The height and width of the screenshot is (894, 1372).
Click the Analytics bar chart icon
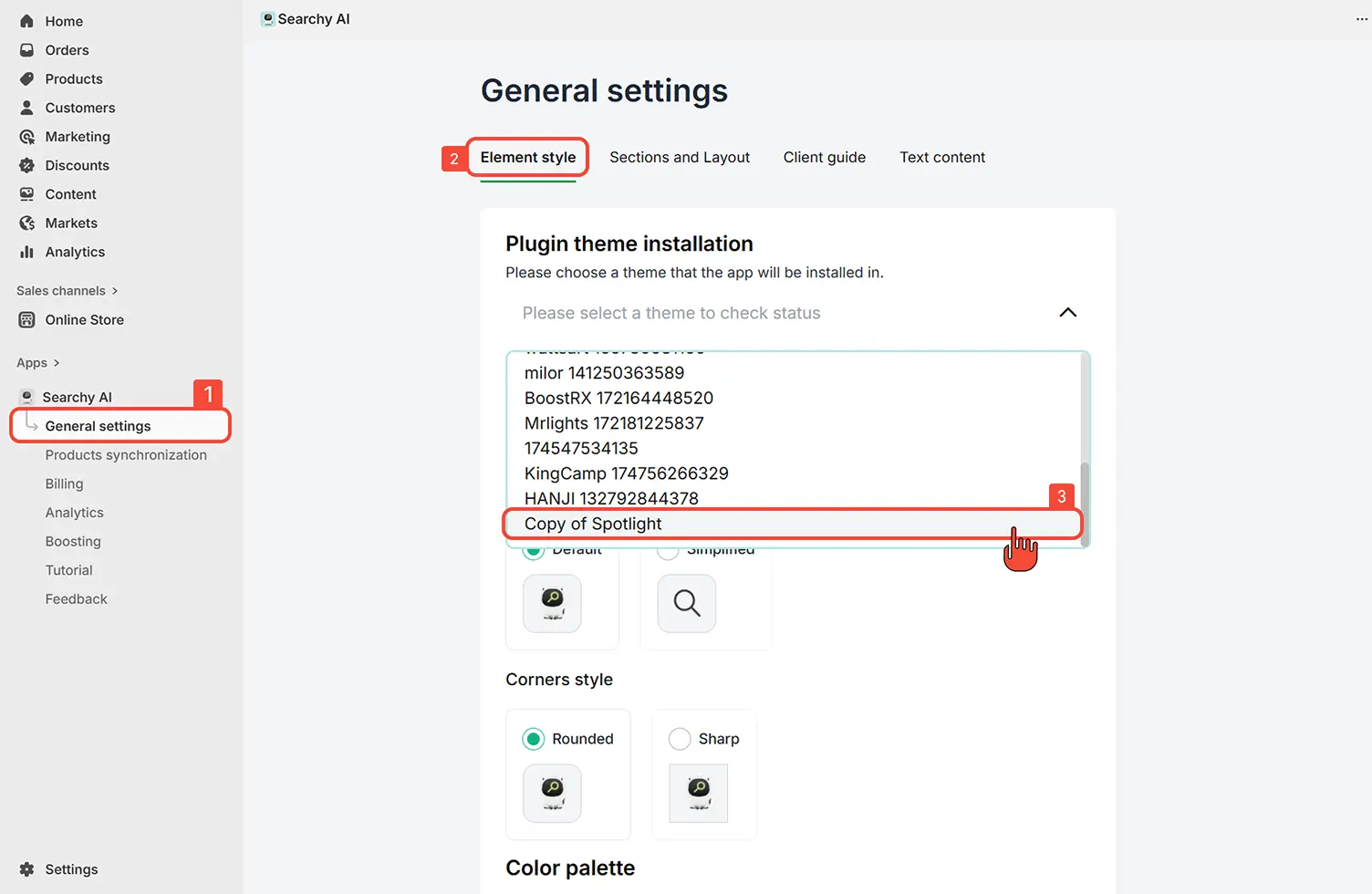[x=26, y=252]
